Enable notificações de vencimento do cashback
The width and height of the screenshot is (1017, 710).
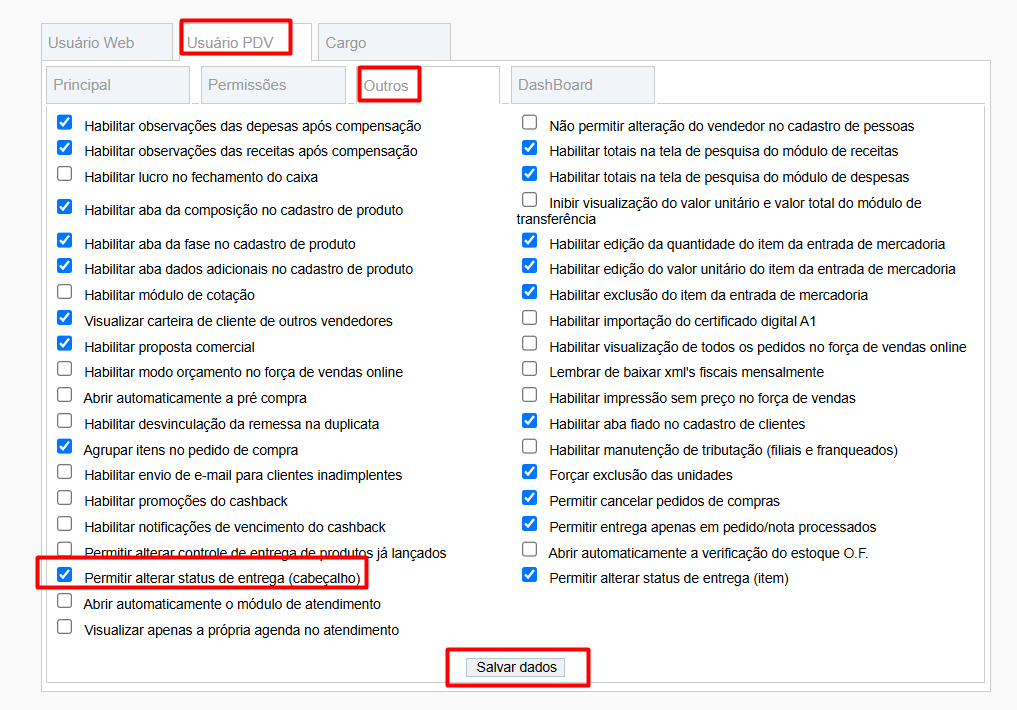click(64, 523)
